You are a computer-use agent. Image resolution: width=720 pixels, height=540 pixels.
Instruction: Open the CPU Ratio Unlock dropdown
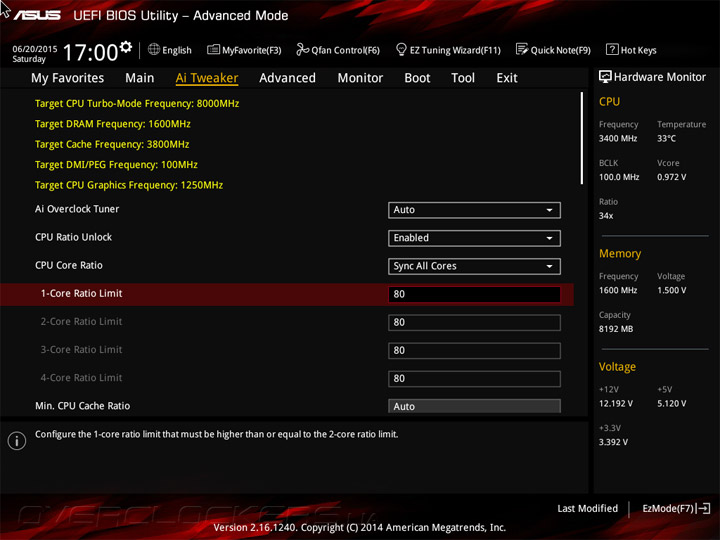474,238
